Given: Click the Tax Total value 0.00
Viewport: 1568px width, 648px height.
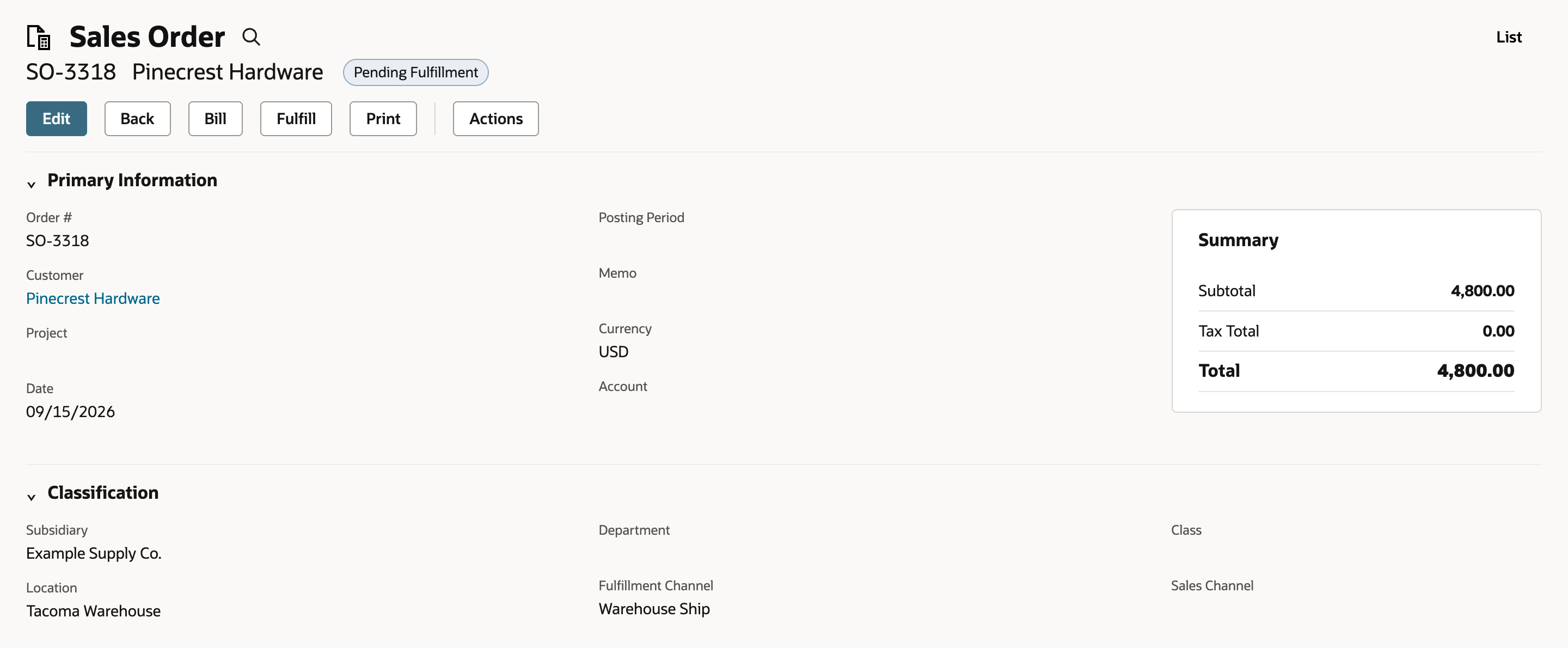Looking at the screenshot, I should (1499, 331).
